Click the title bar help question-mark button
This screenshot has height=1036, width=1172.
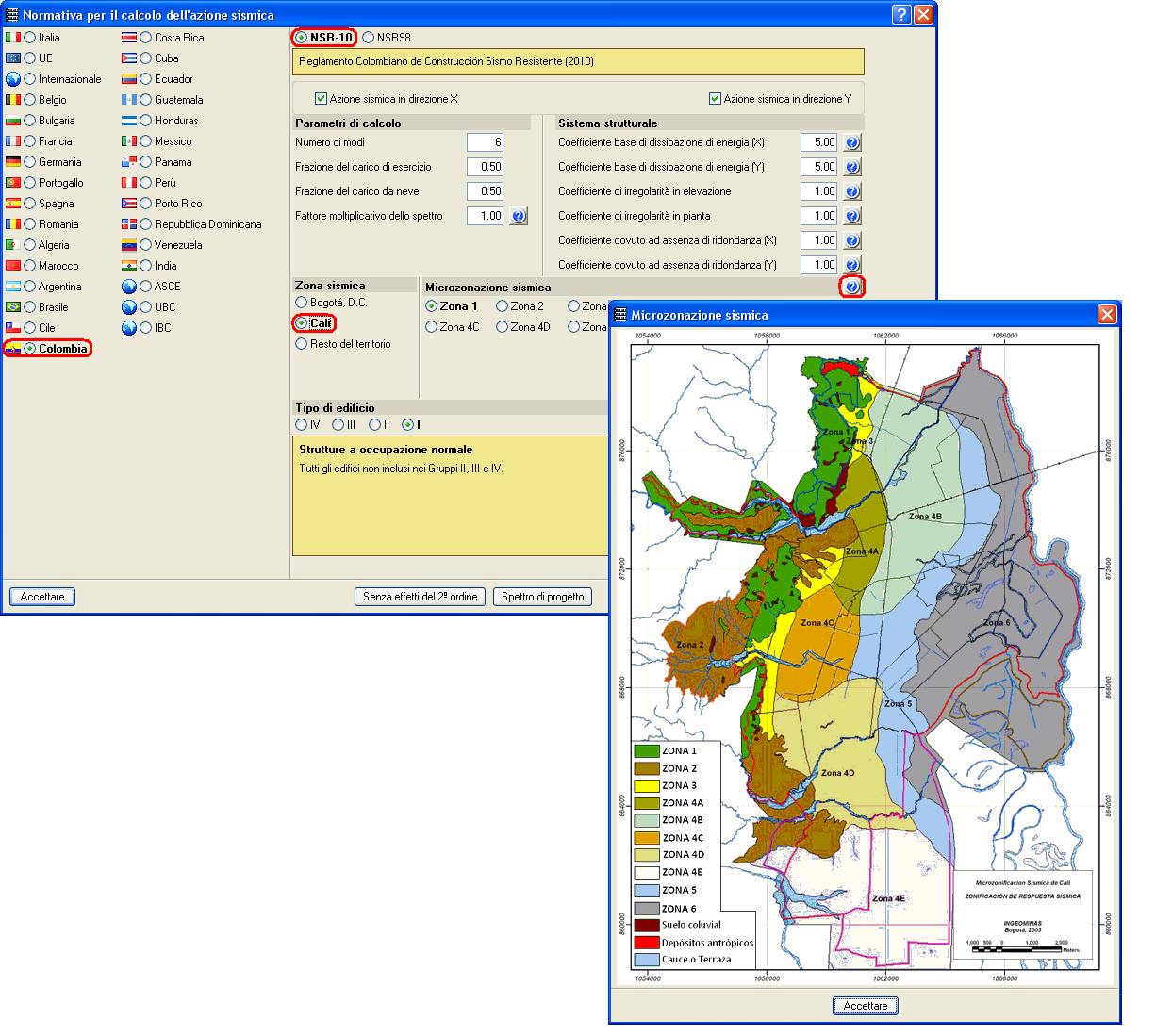[901, 14]
